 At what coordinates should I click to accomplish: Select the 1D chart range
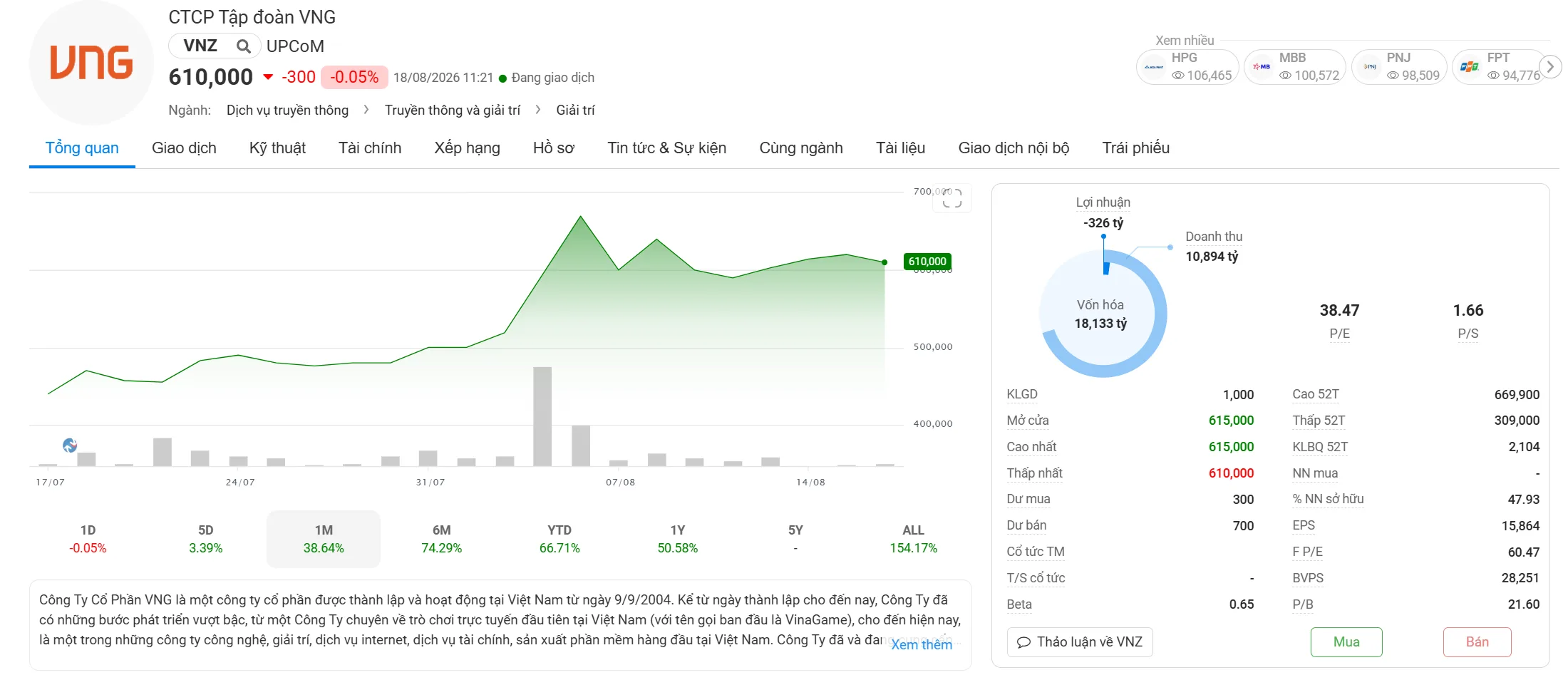pyautogui.click(x=88, y=539)
